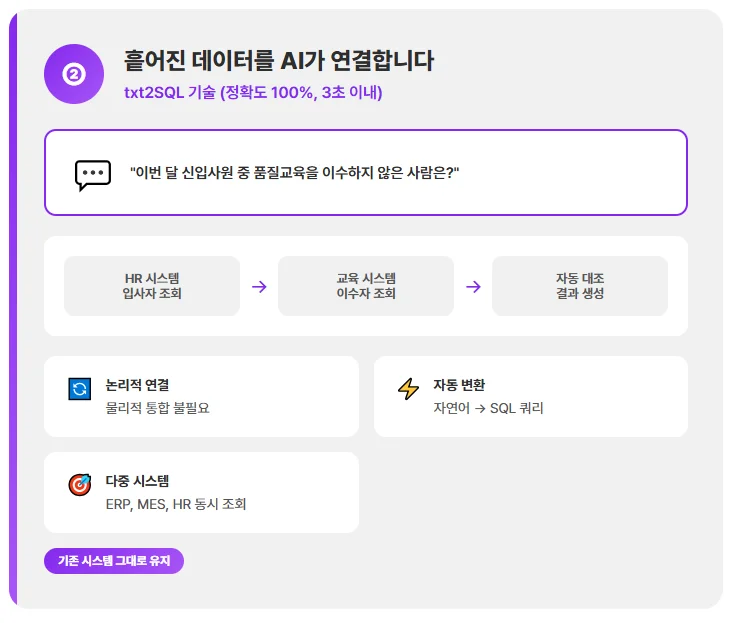The image size is (736, 623).
Task: Select the 교육 시스템 이수자 조회 step box
Action: point(366,286)
